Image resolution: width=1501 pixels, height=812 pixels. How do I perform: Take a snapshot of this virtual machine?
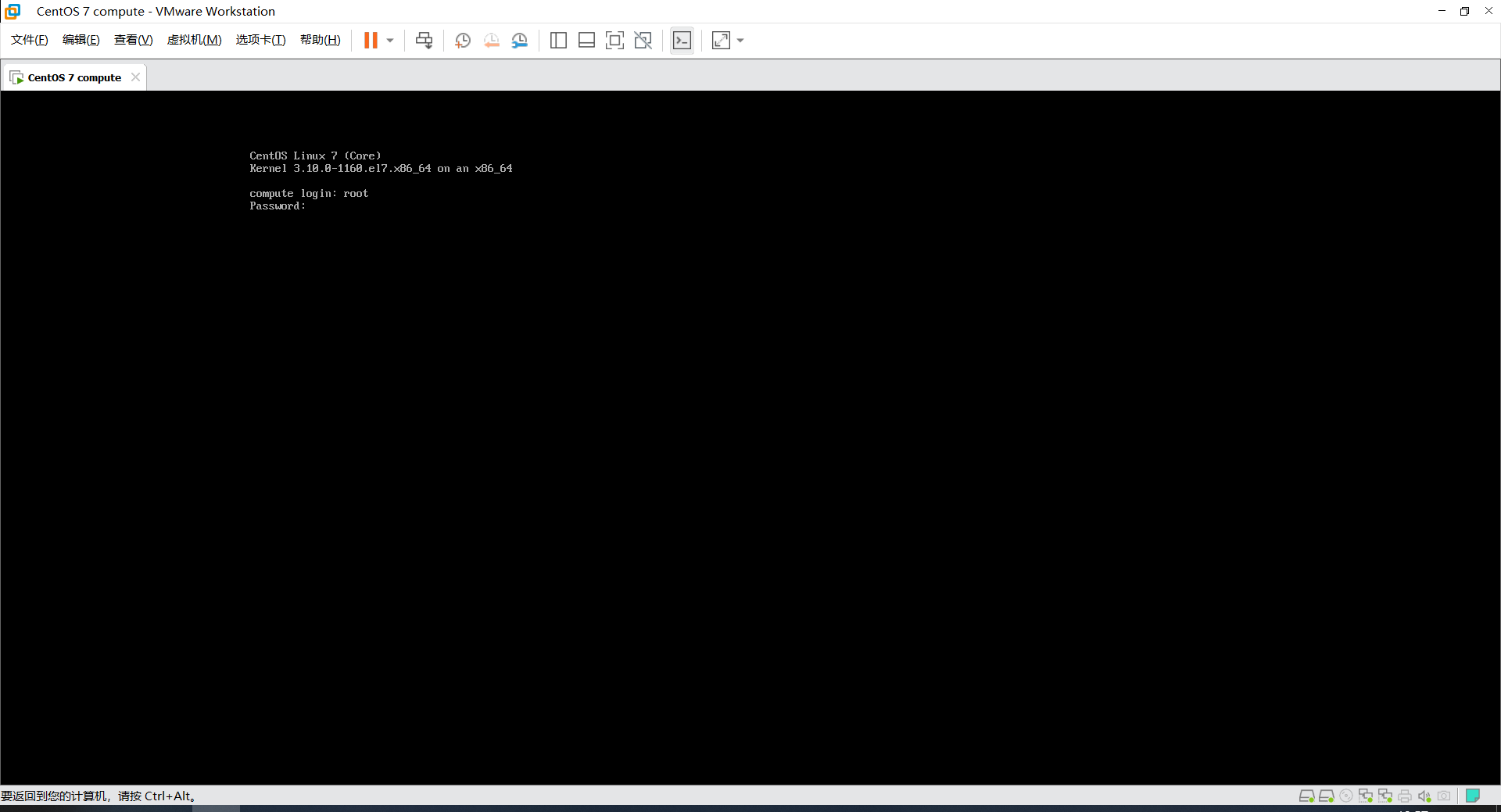(x=463, y=41)
